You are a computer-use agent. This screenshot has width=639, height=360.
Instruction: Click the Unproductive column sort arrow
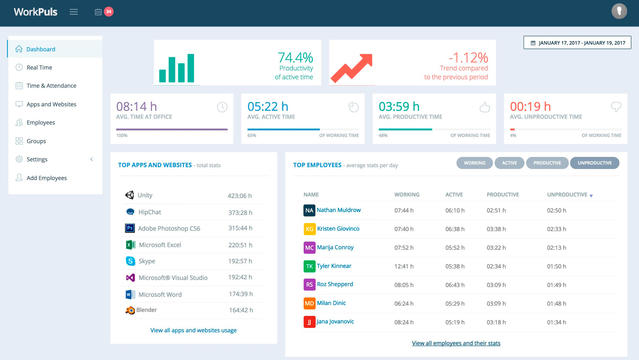(591, 196)
